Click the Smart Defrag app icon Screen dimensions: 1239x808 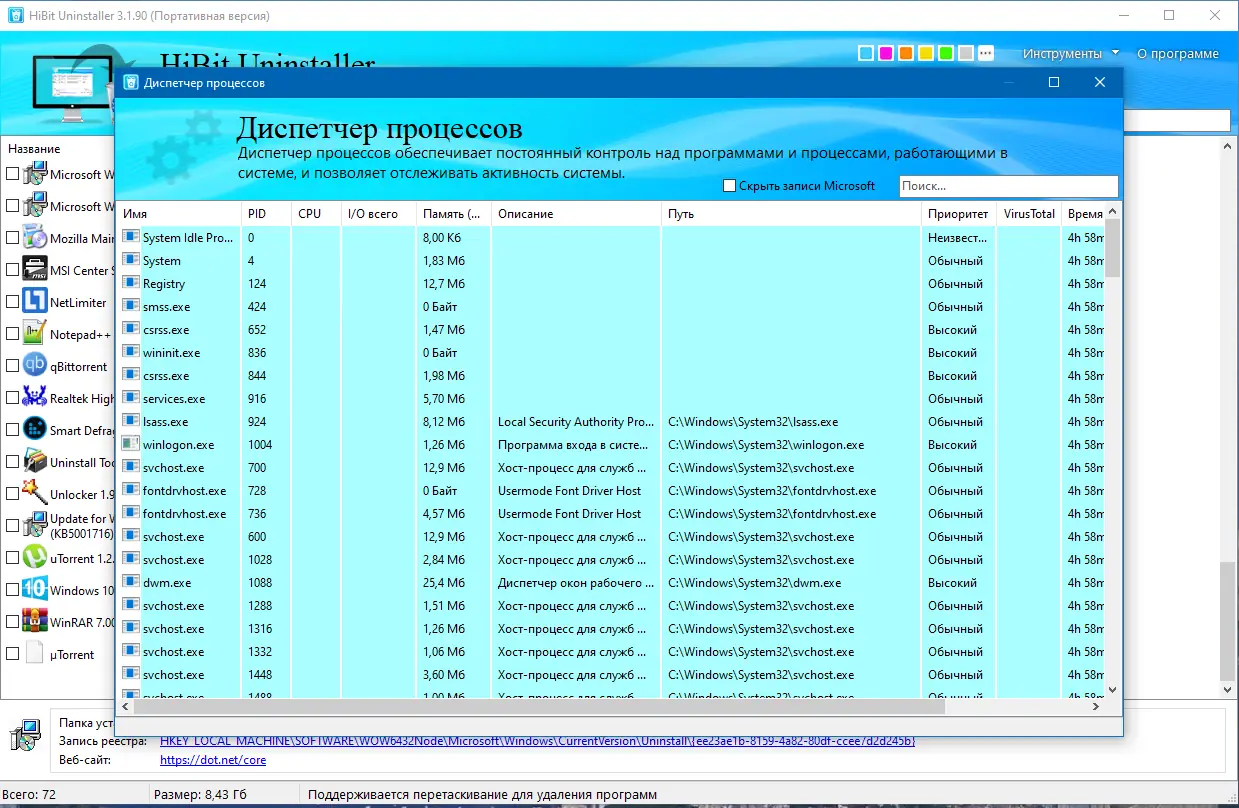35,429
